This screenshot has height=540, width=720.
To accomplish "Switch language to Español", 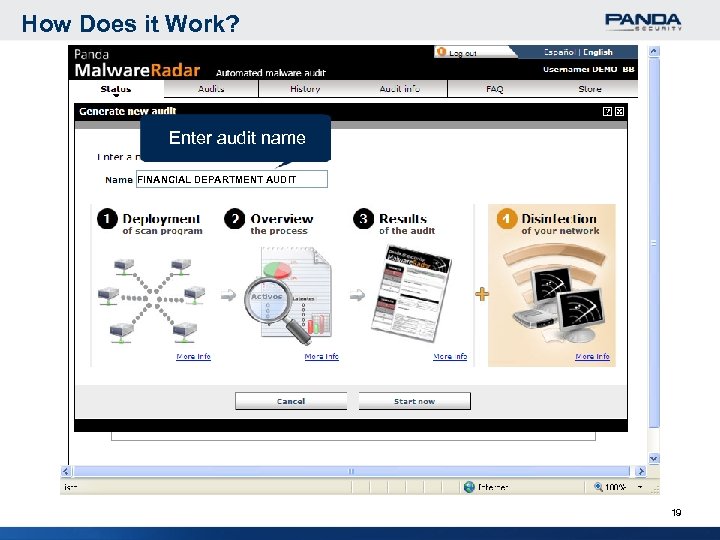I will 559,52.
